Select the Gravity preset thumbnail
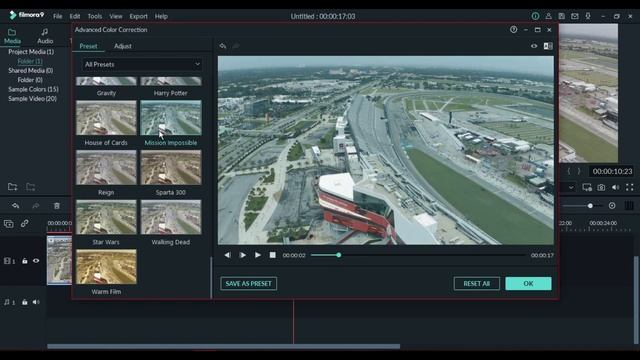Image resolution: width=640 pixels, height=360 pixels. coord(106,81)
